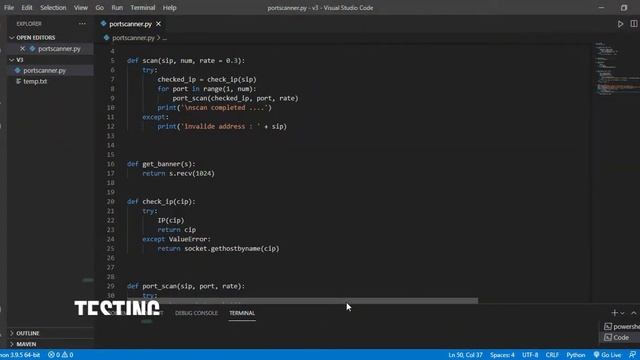Image resolution: width=640 pixels, height=360 pixels.
Task: Click errors and warnings status indicator
Action: [60, 355]
